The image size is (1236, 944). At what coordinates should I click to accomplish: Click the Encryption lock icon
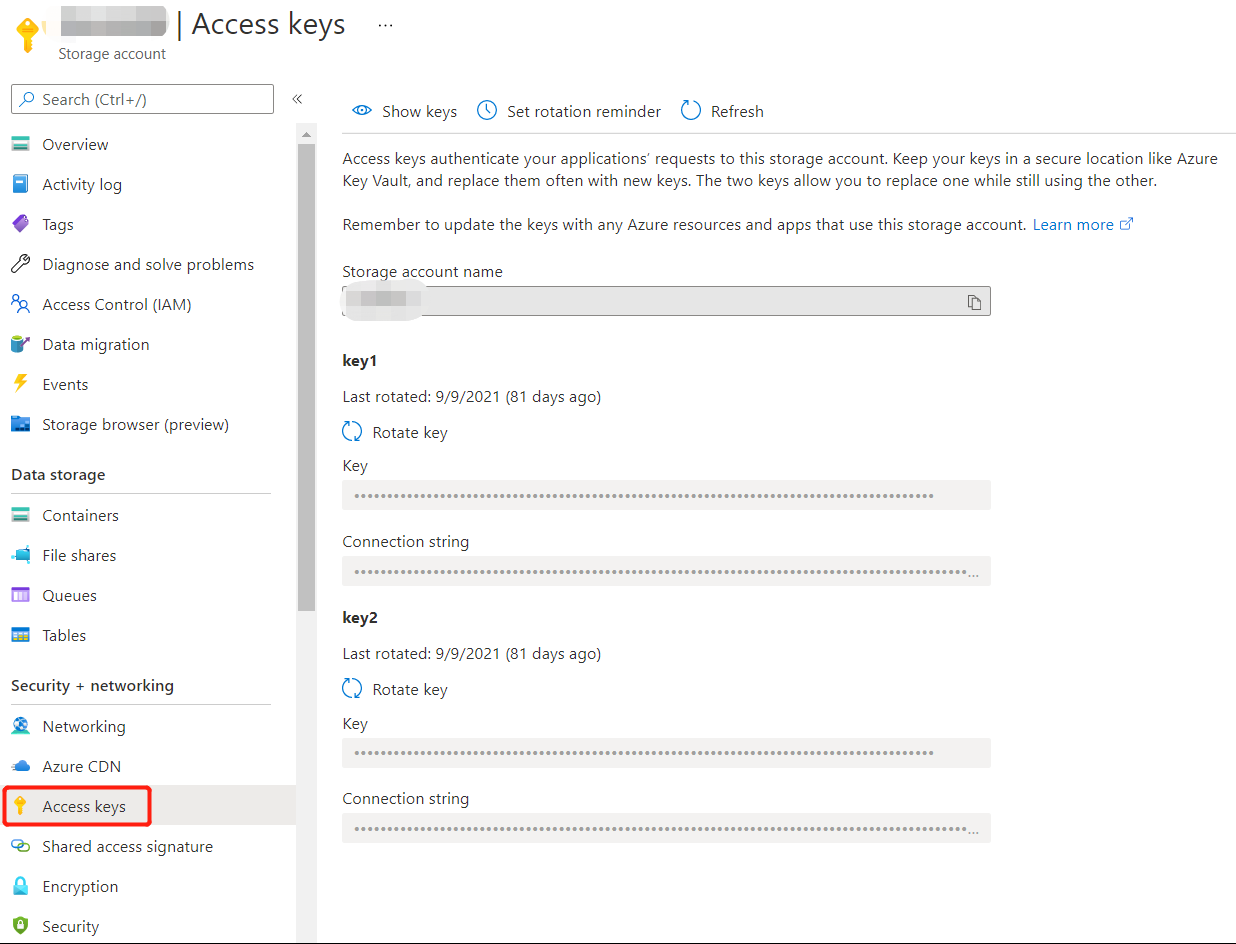(20, 886)
